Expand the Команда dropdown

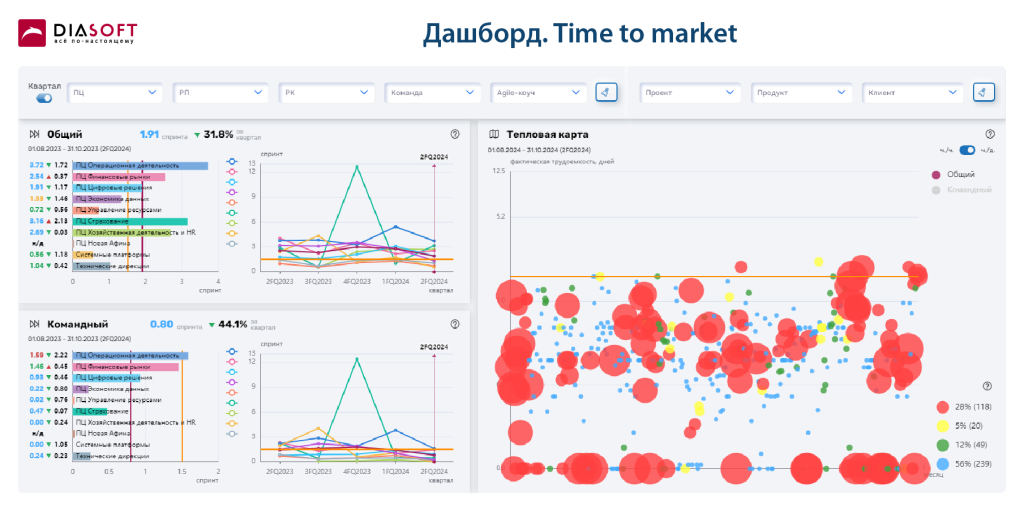432,93
